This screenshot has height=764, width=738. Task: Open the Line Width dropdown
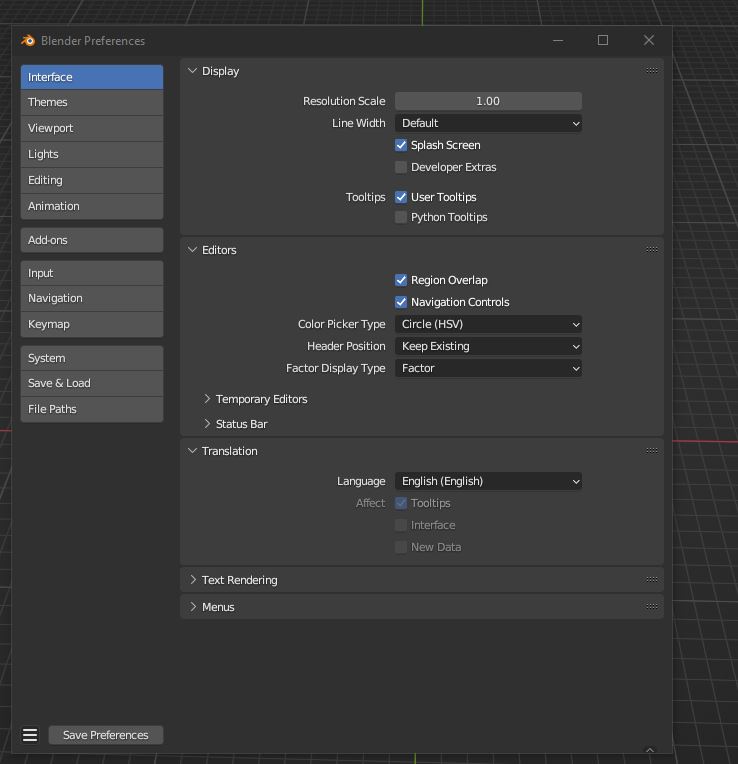point(488,123)
